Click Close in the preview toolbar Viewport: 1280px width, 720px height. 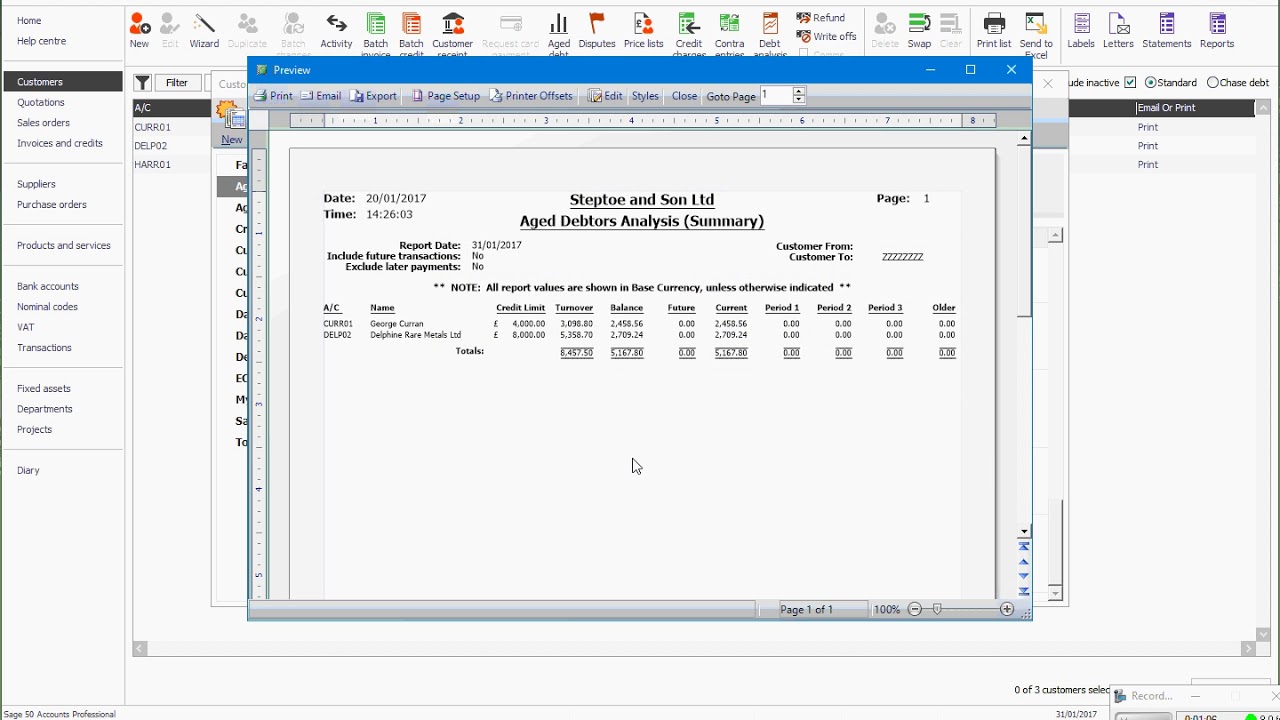(x=684, y=96)
